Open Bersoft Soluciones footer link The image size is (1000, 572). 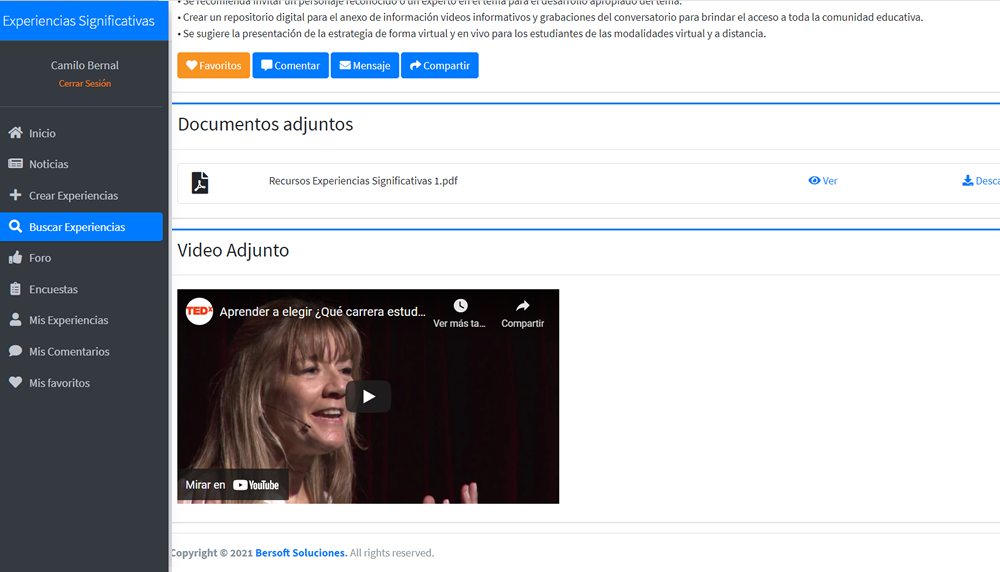point(301,553)
